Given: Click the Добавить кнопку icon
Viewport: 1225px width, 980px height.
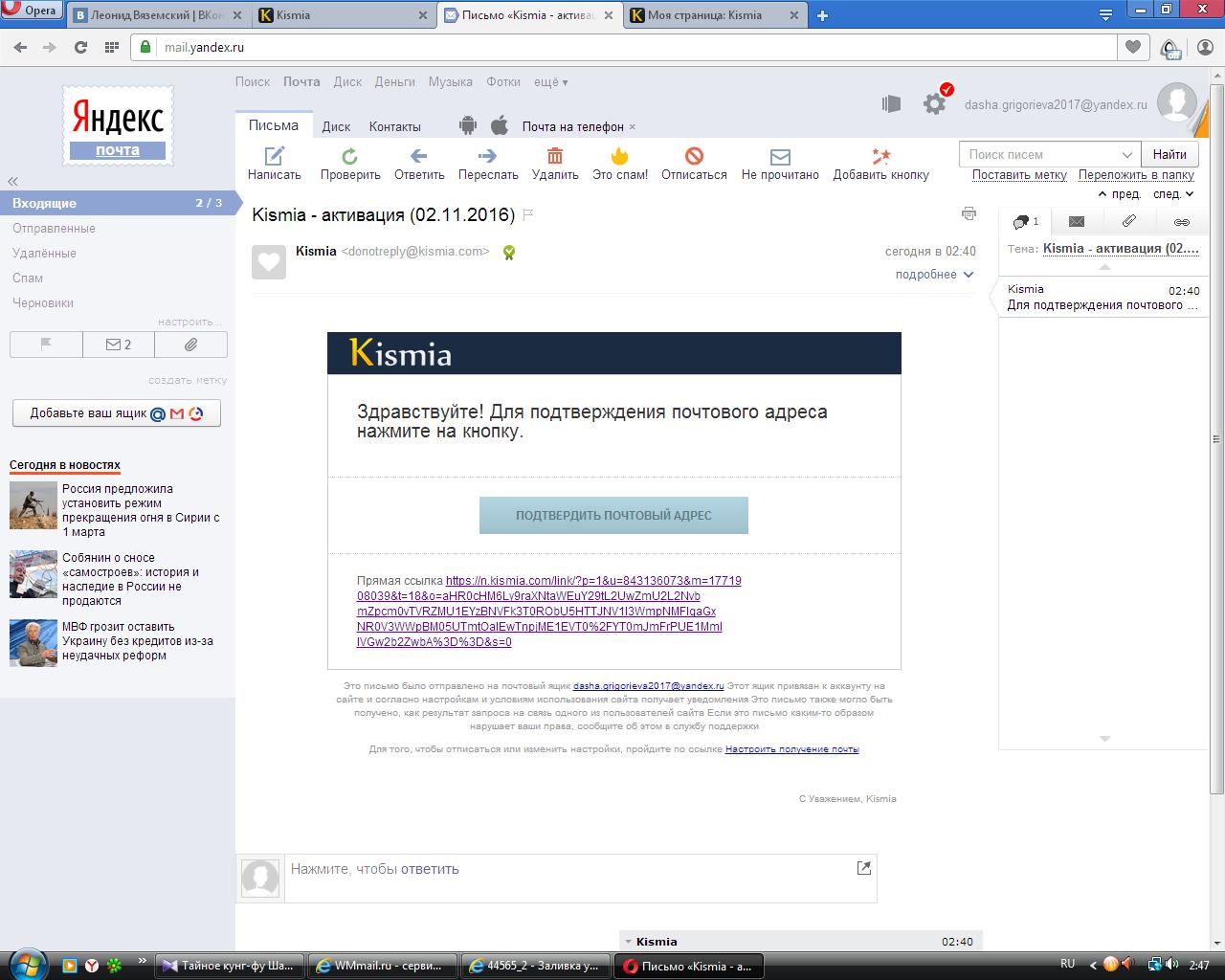Looking at the screenshot, I should coord(880,155).
